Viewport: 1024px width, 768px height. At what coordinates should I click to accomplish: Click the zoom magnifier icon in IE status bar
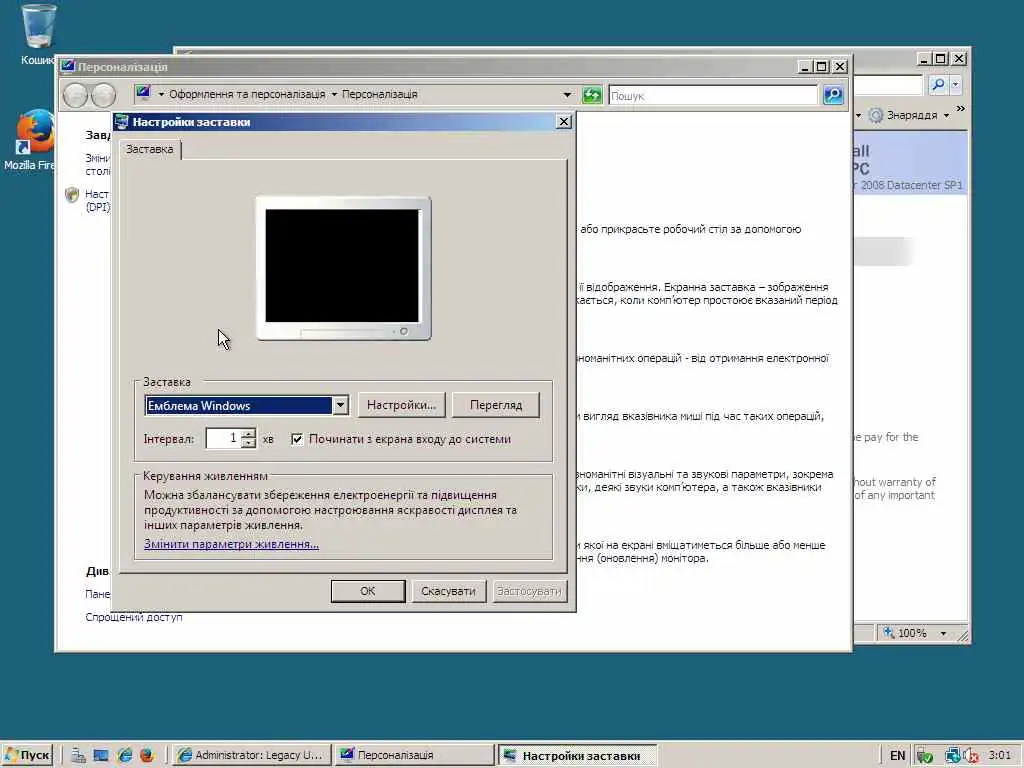pyautogui.click(x=888, y=632)
